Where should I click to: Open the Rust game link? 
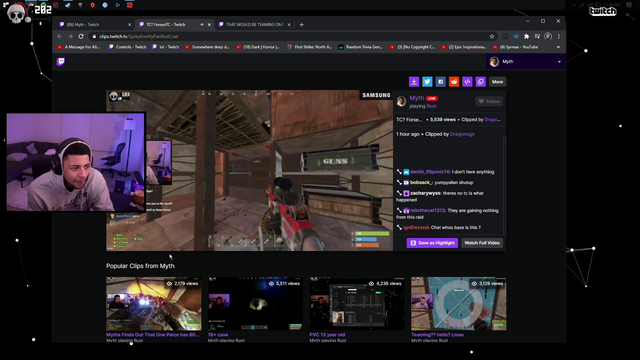(431, 106)
